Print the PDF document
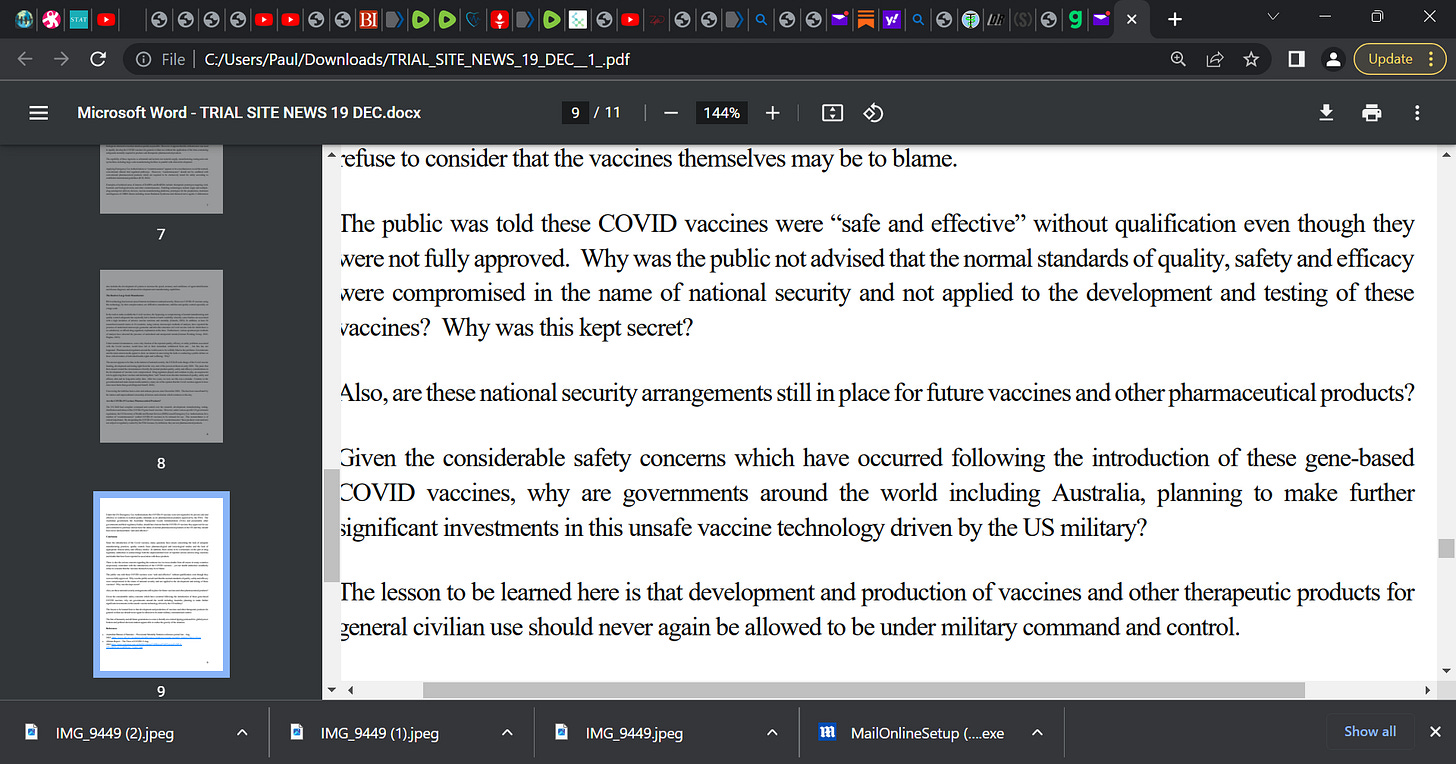 point(1372,113)
